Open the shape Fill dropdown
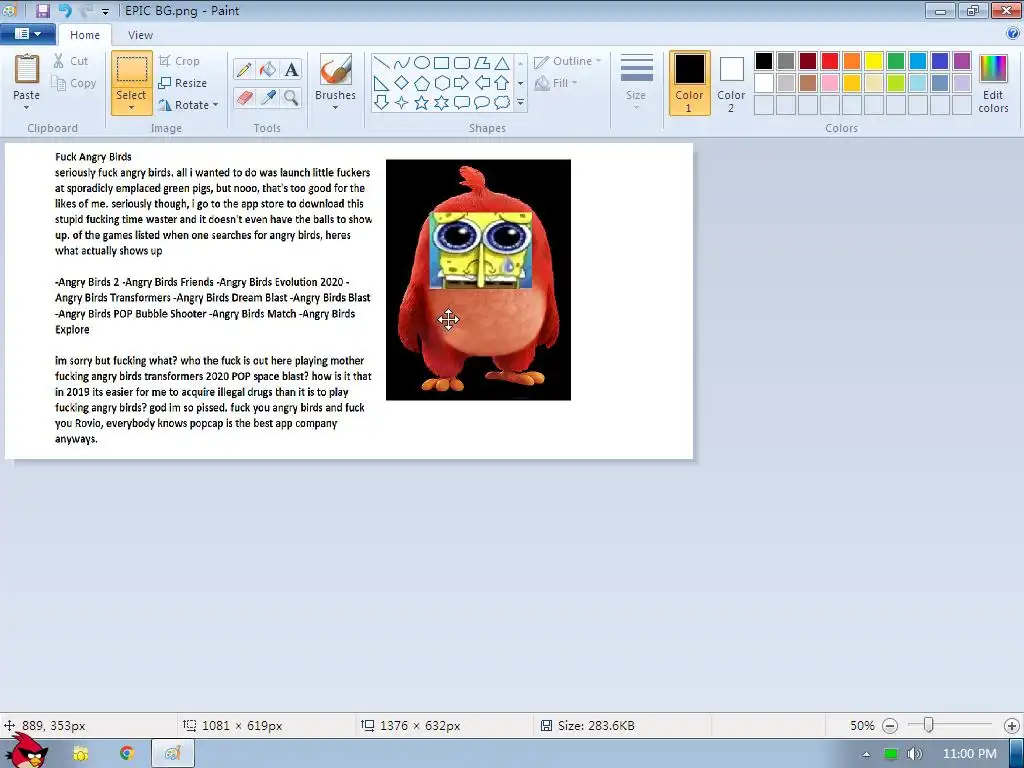 [x=556, y=84]
